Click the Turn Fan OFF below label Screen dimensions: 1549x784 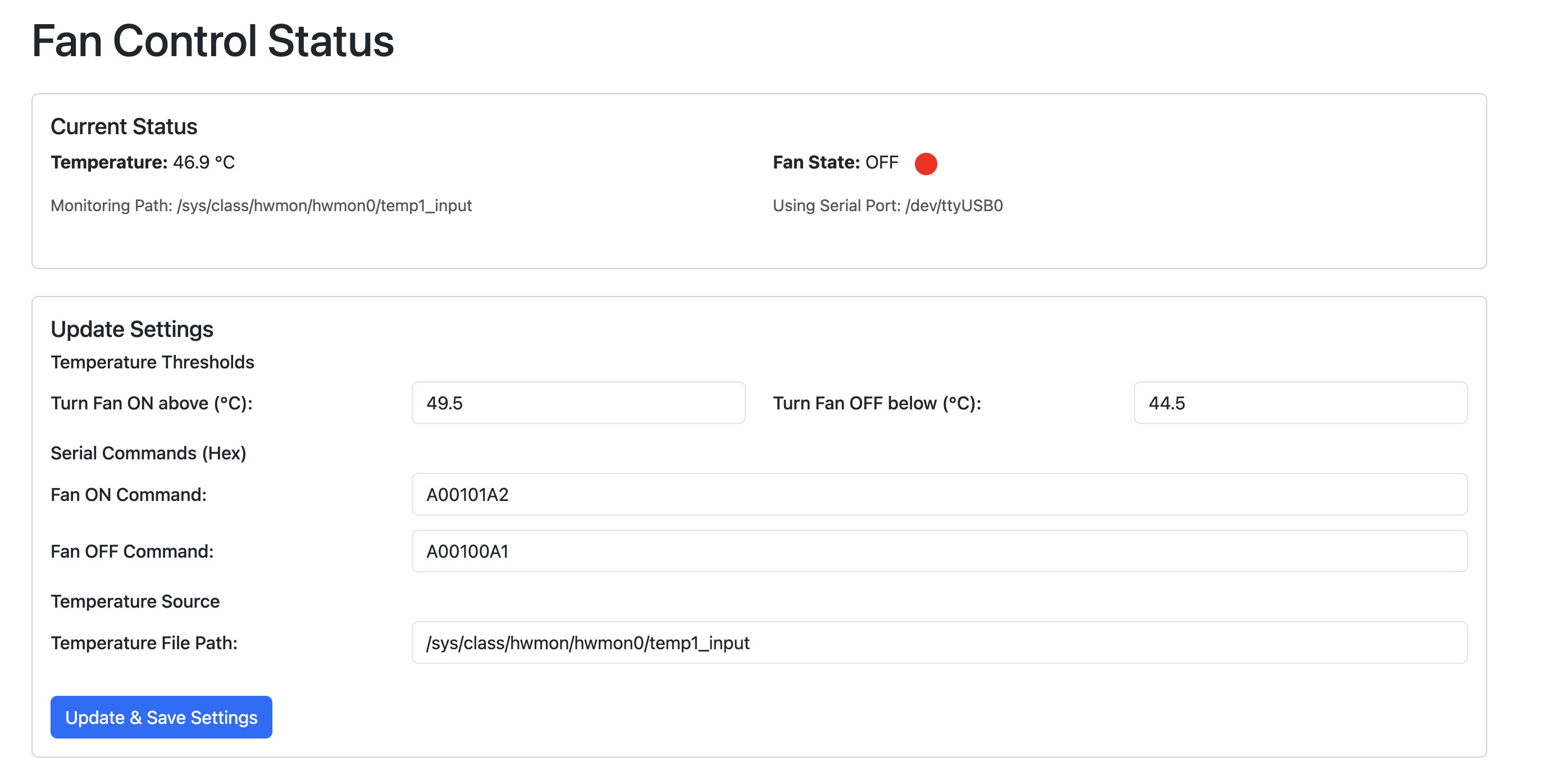point(876,403)
